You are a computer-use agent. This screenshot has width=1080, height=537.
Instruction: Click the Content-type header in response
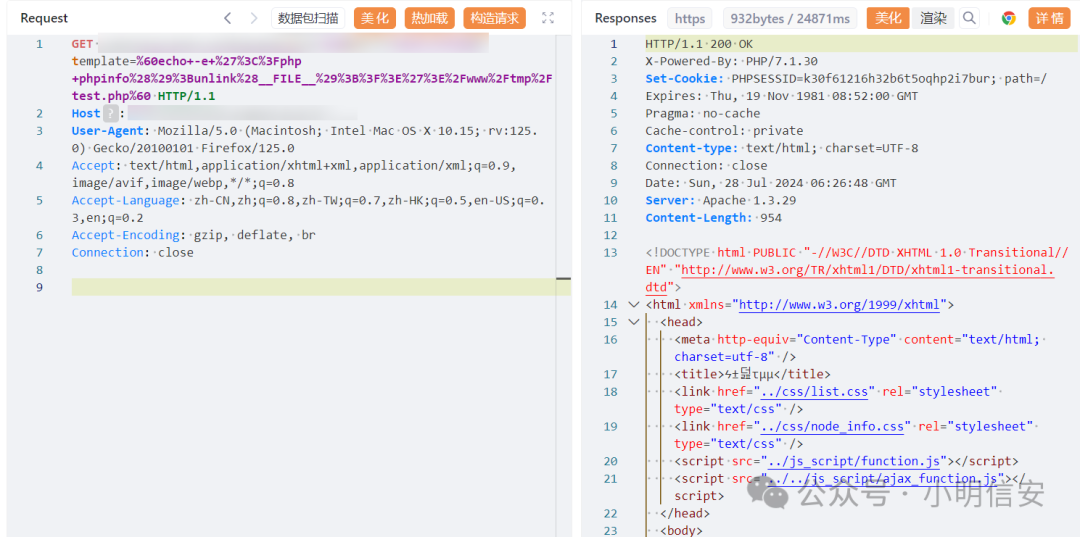(782, 148)
